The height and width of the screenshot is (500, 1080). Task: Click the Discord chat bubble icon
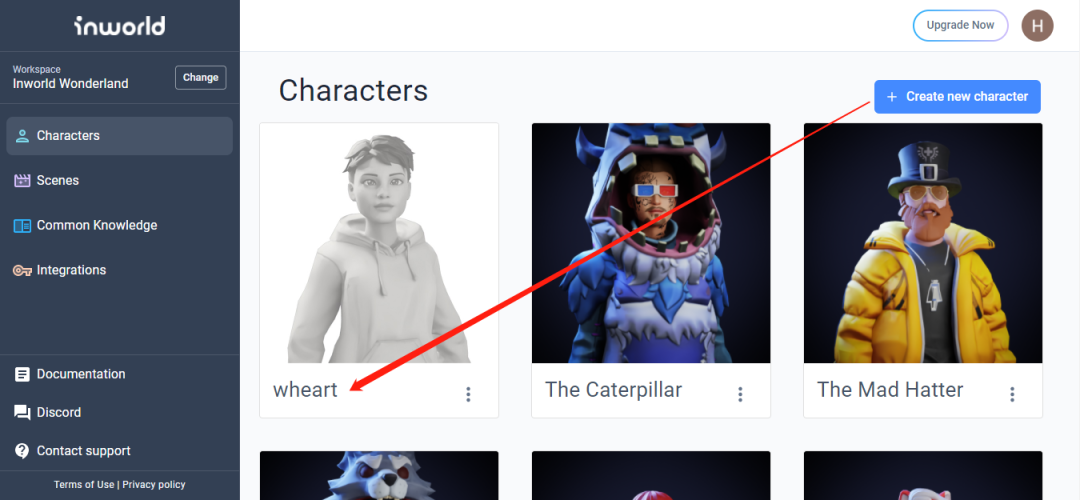pos(23,413)
